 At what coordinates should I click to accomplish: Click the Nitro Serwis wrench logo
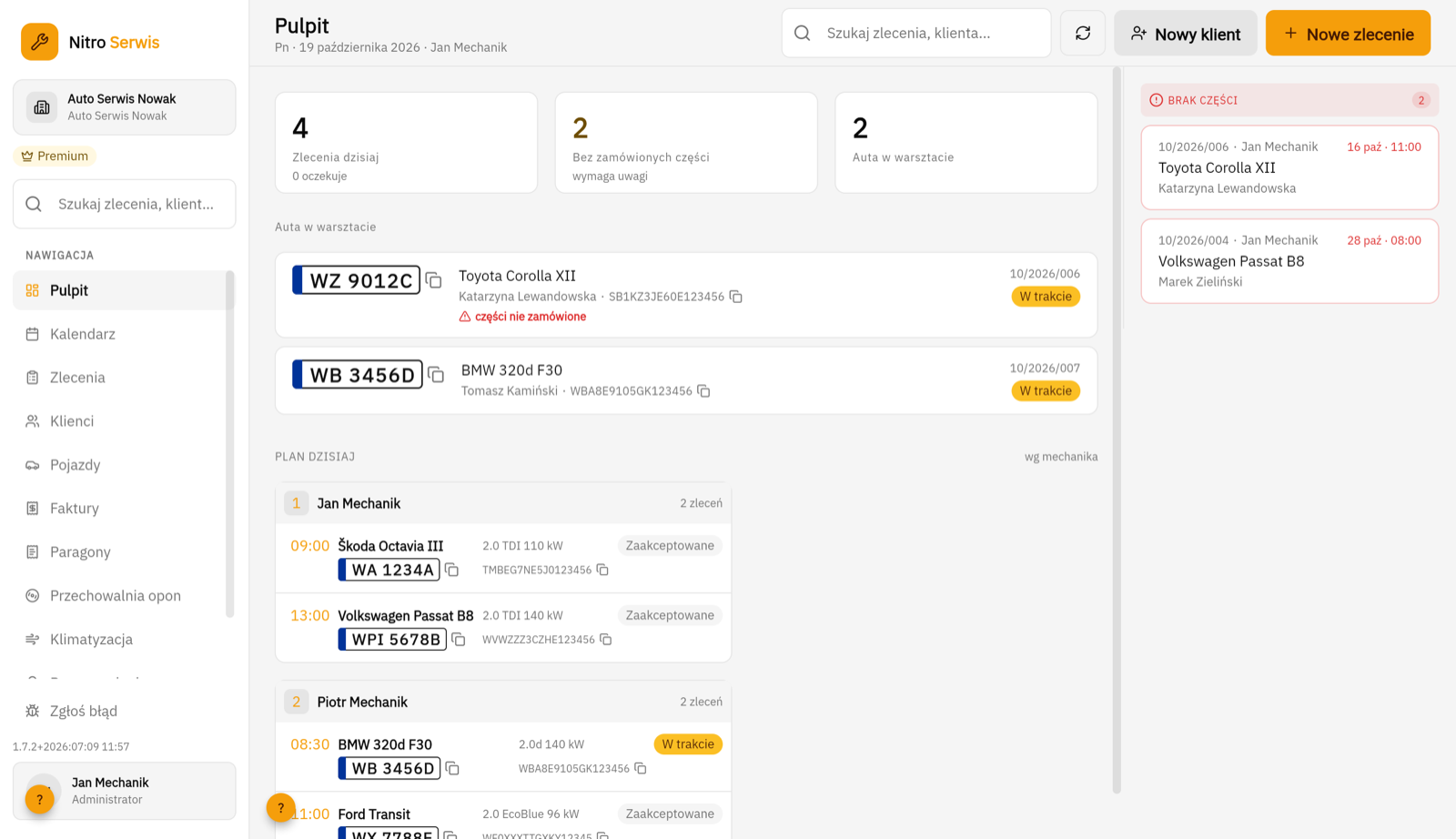coord(40,42)
